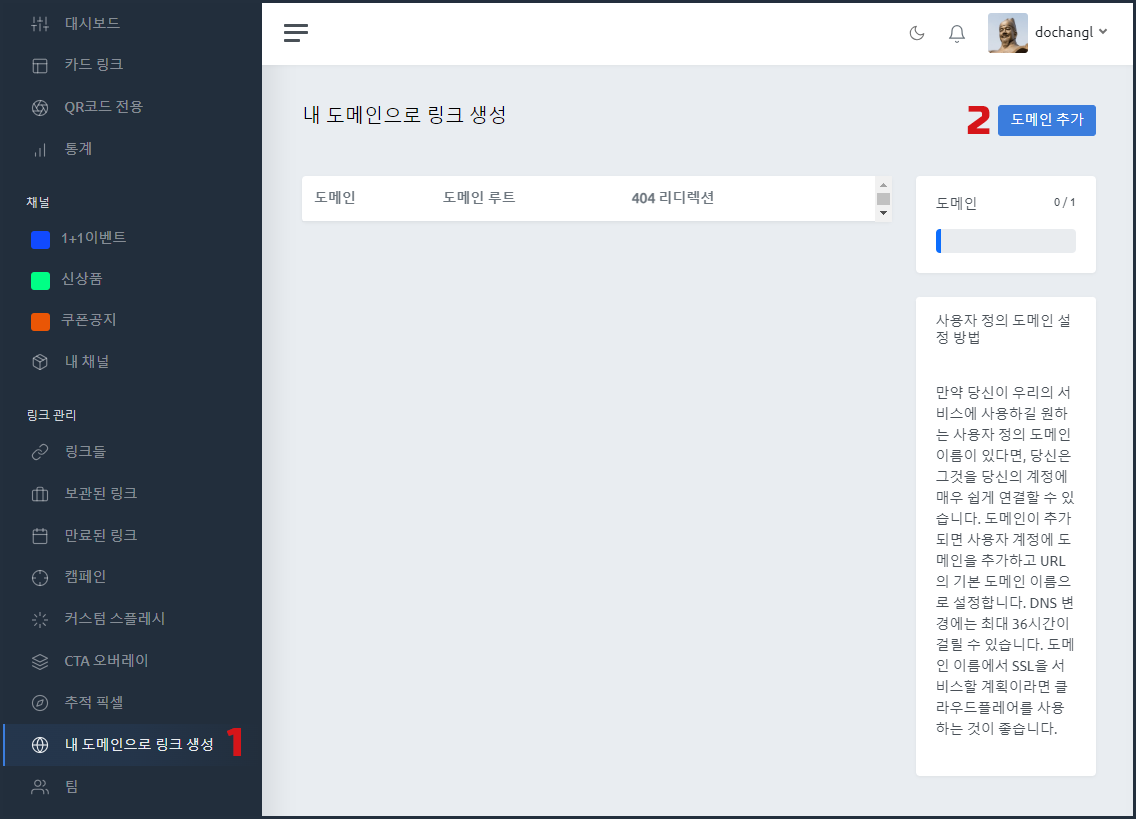The width and height of the screenshot is (1136, 819).
Task: Click the 대시보드 sliders icon
Action: click(40, 24)
